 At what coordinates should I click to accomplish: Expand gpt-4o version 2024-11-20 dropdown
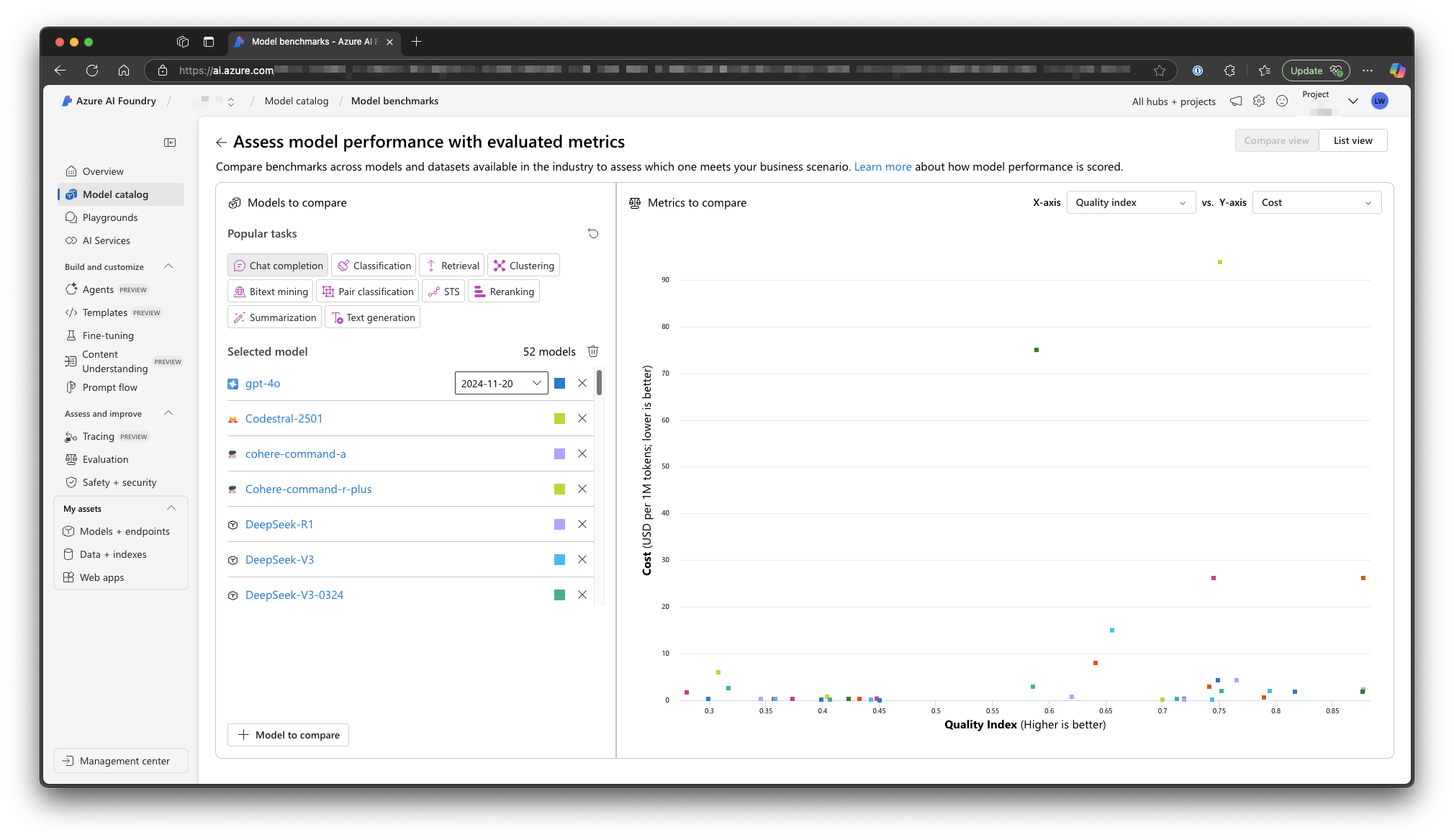501,384
